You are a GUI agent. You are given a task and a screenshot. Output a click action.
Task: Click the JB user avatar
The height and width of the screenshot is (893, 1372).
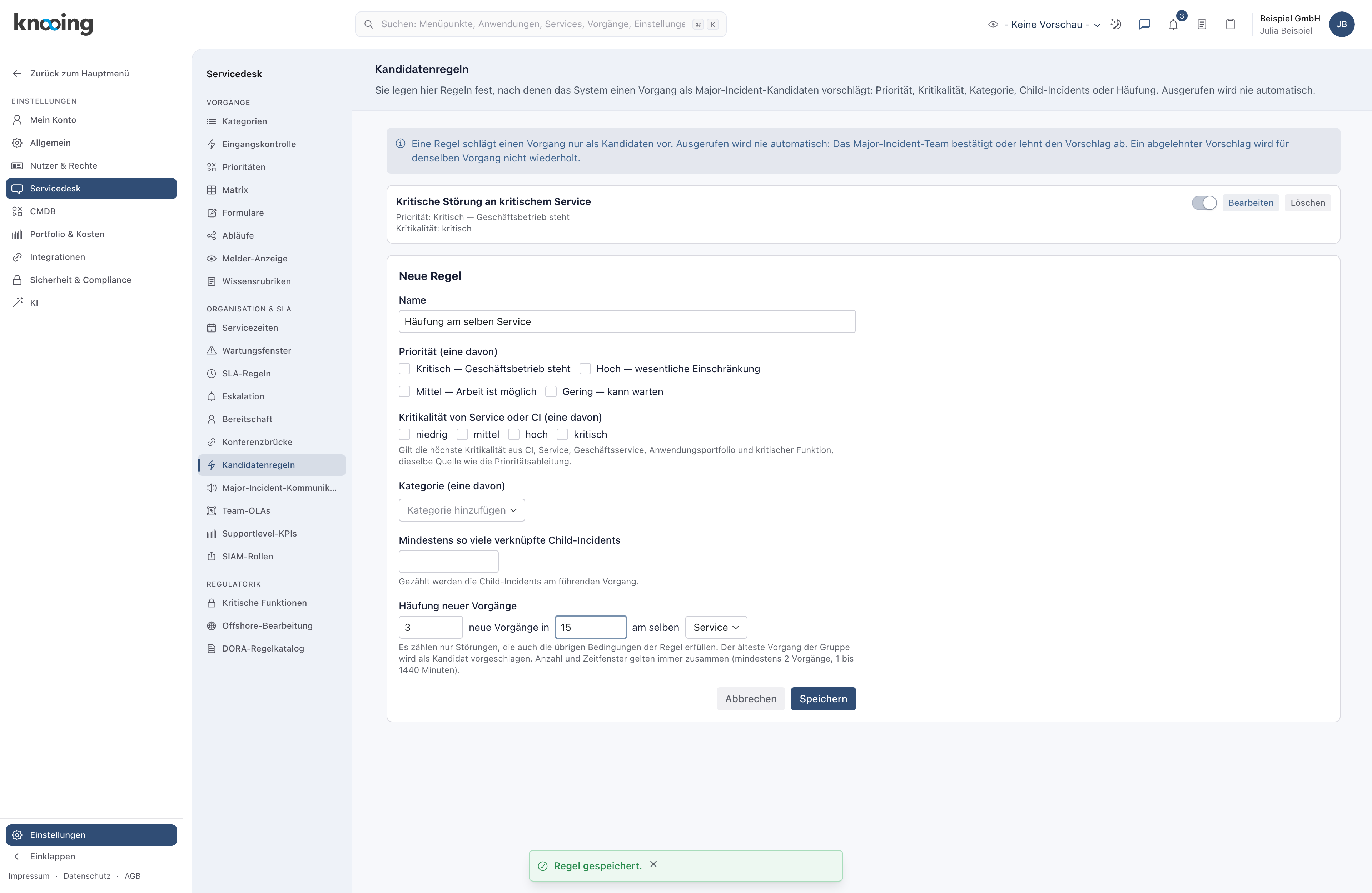pyautogui.click(x=1341, y=24)
